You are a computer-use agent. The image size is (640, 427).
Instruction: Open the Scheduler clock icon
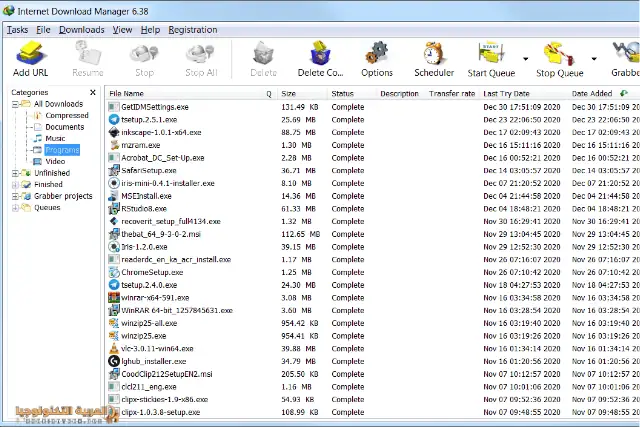pos(433,53)
